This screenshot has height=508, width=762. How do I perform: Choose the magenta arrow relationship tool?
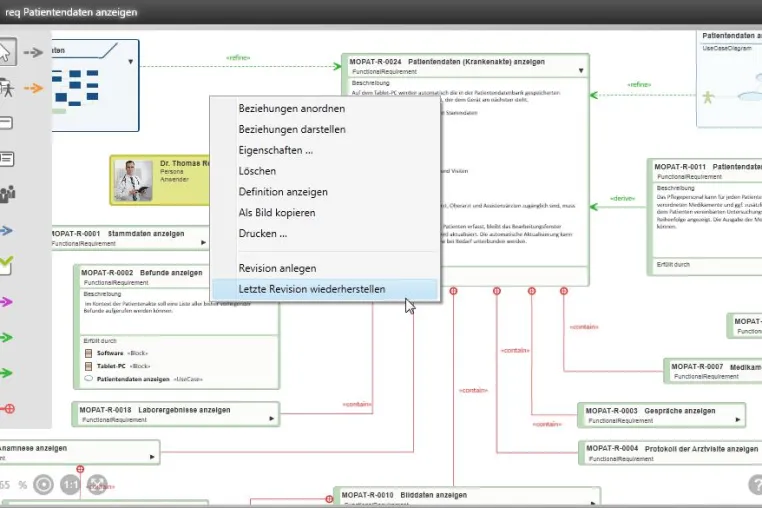[x=6, y=302]
